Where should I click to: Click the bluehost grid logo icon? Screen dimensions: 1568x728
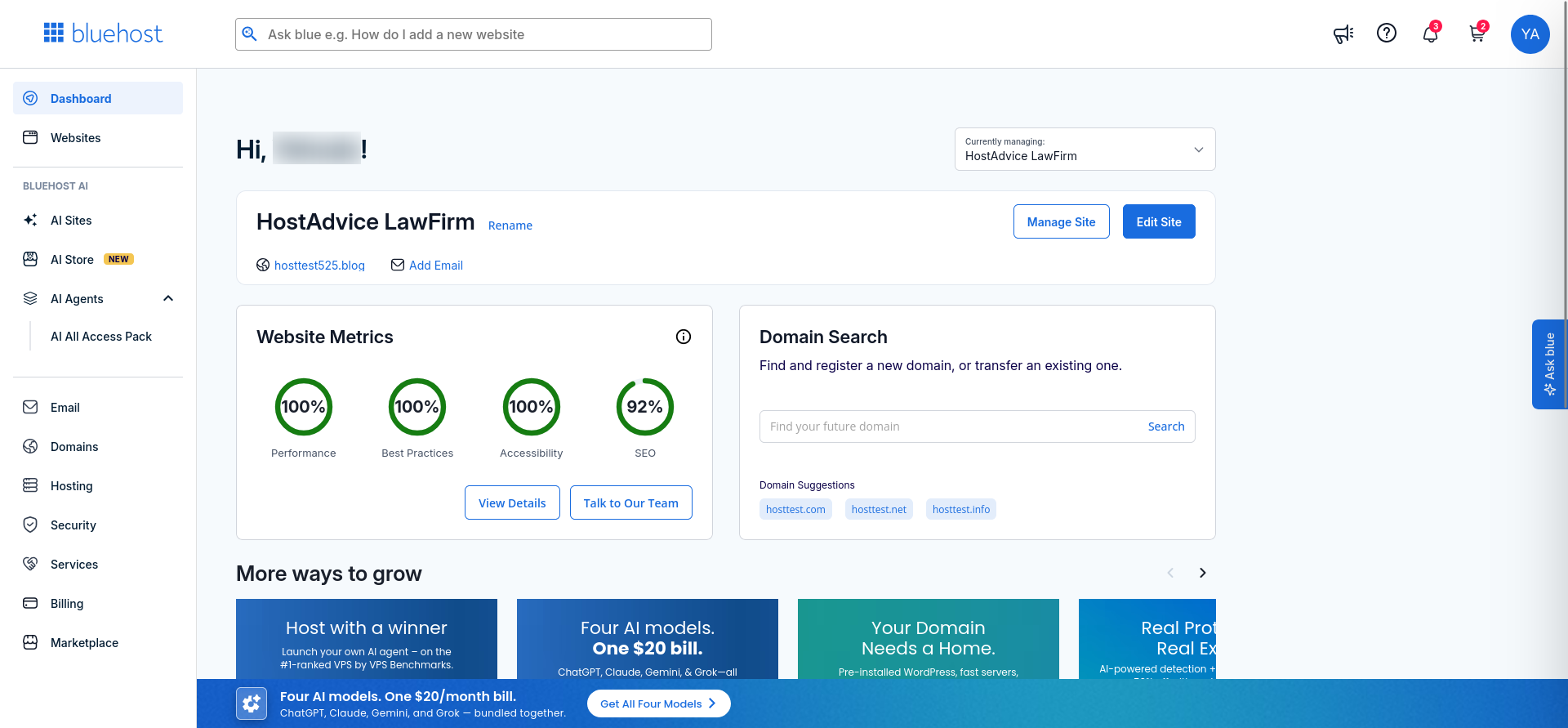(54, 33)
